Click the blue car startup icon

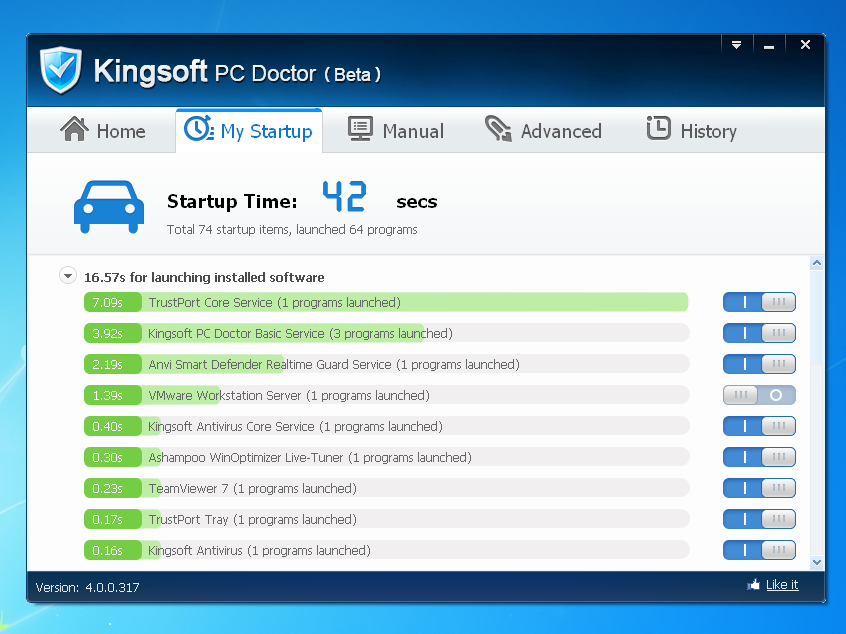tap(109, 207)
